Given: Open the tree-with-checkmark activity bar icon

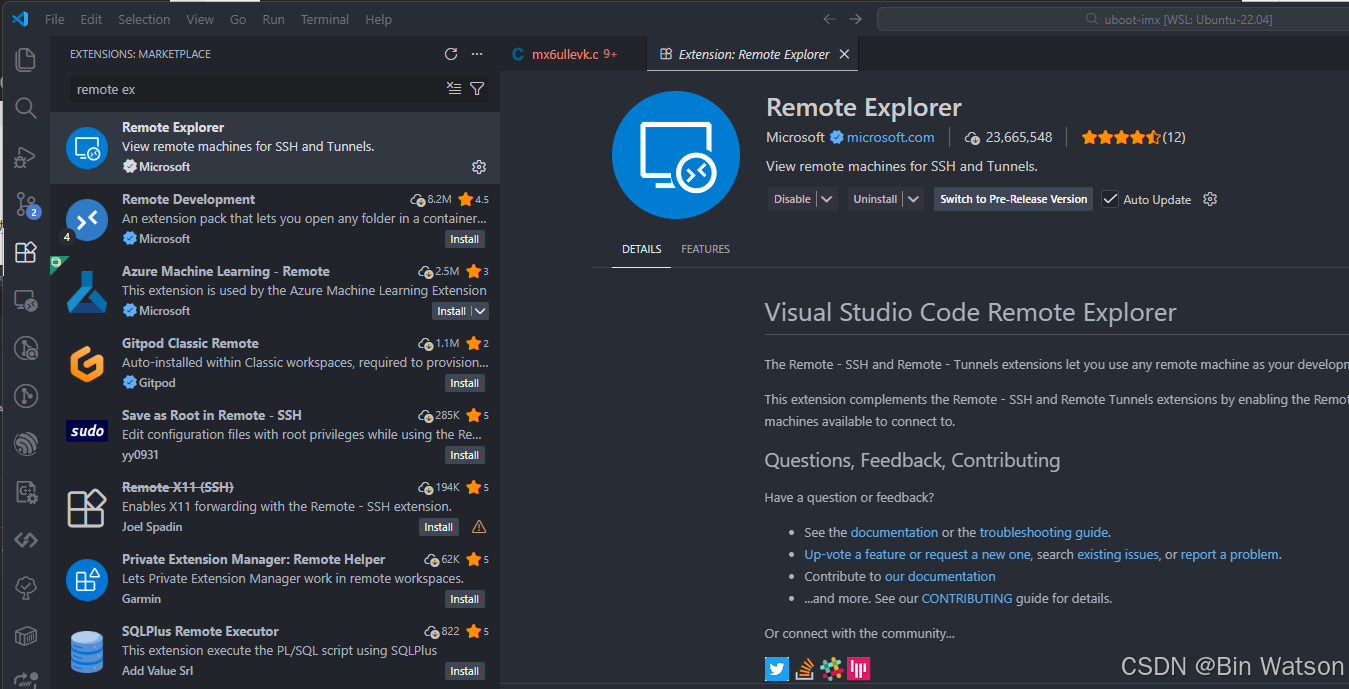Looking at the screenshot, I should pyautogui.click(x=26, y=588).
